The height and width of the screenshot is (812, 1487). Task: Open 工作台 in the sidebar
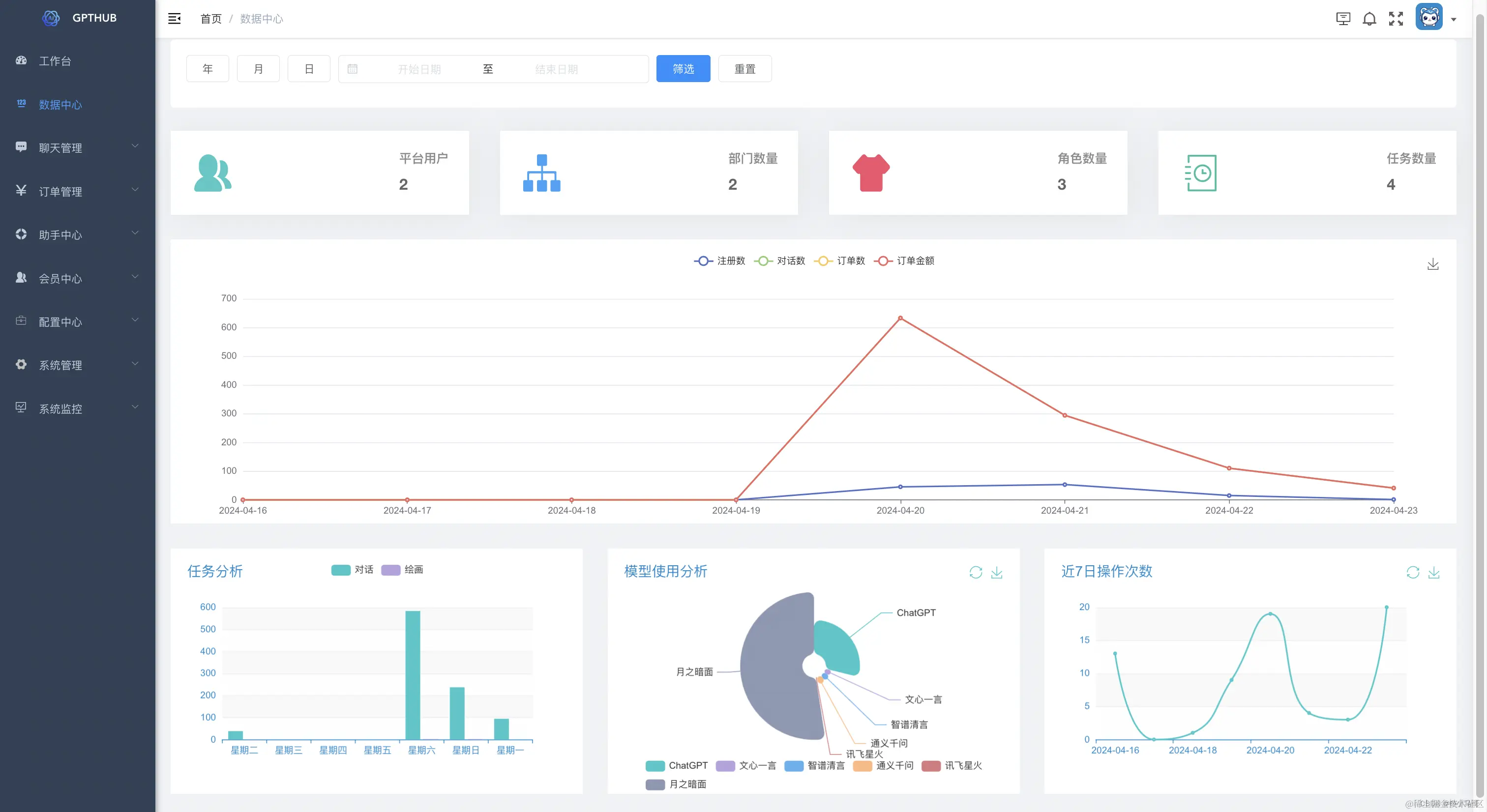[55, 61]
